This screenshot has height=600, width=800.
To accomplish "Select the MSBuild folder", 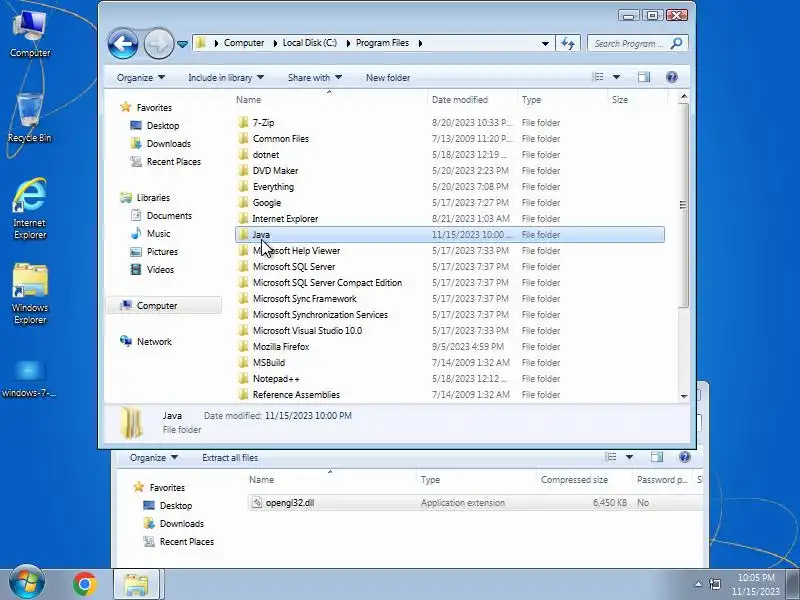I will [x=269, y=363].
